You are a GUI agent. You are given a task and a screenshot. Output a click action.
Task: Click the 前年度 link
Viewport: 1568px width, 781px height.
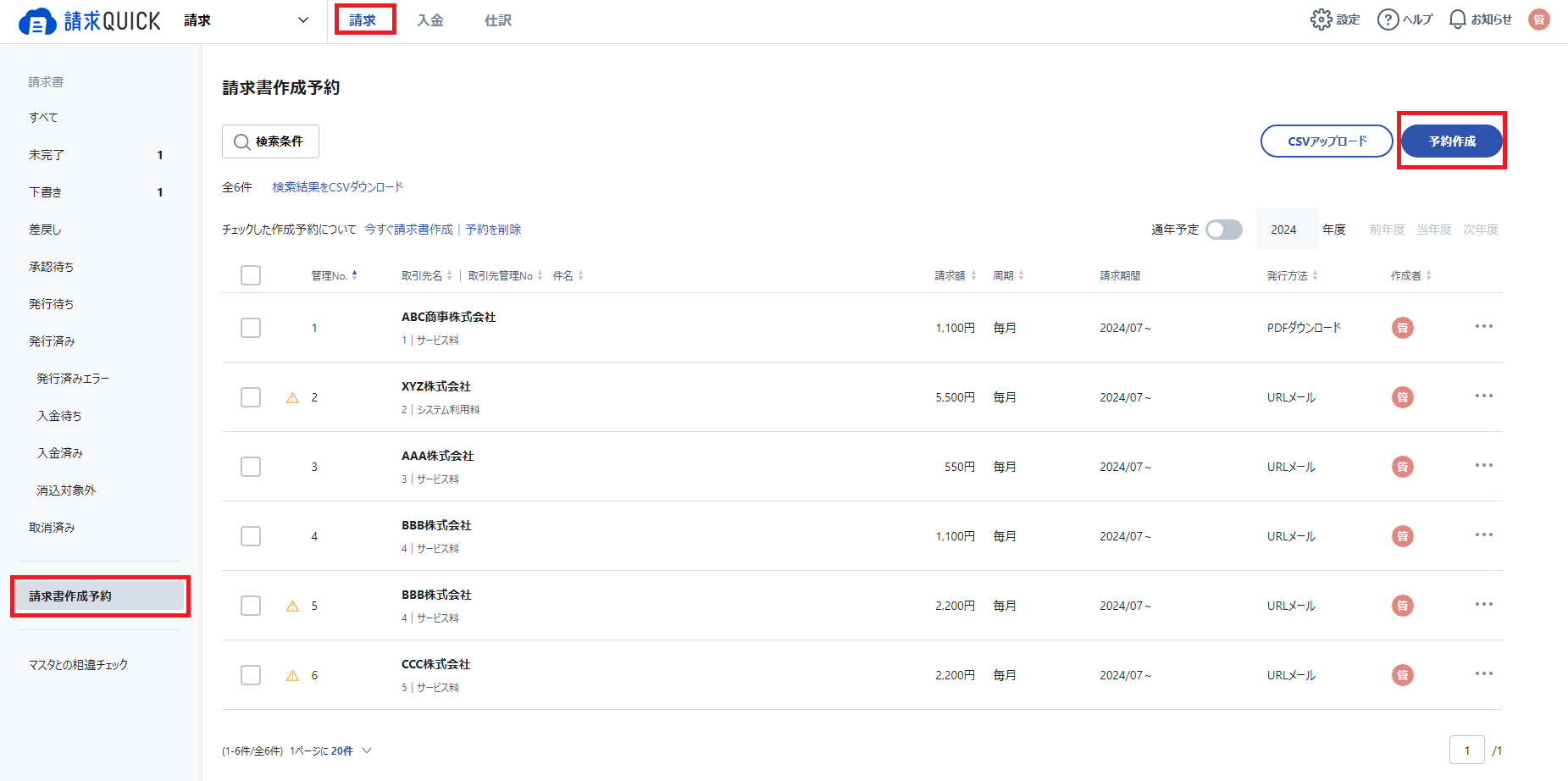pos(1387,230)
